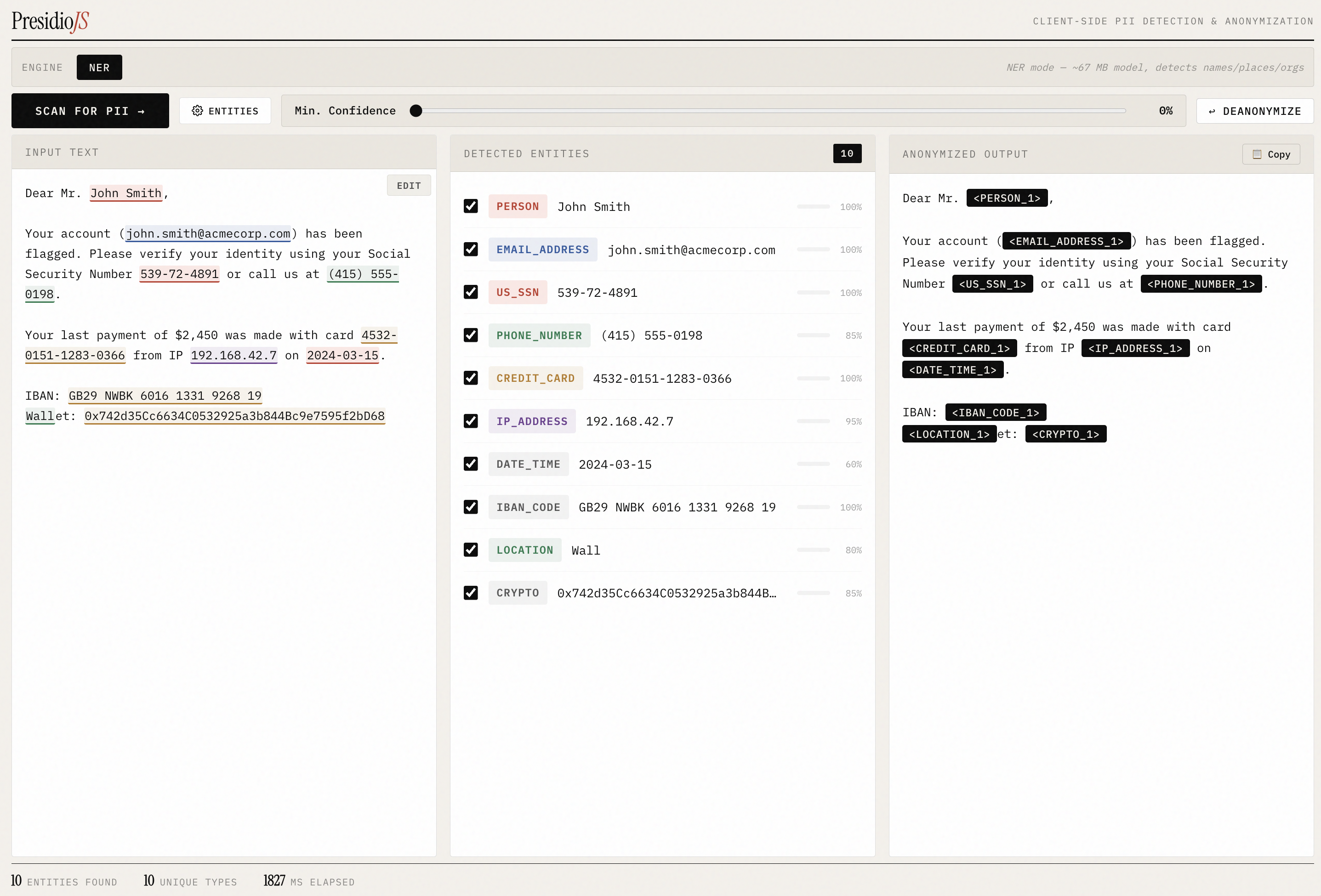Click the EDIT button in Input Text
This screenshot has width=1321, height=896.
[409, 185]
